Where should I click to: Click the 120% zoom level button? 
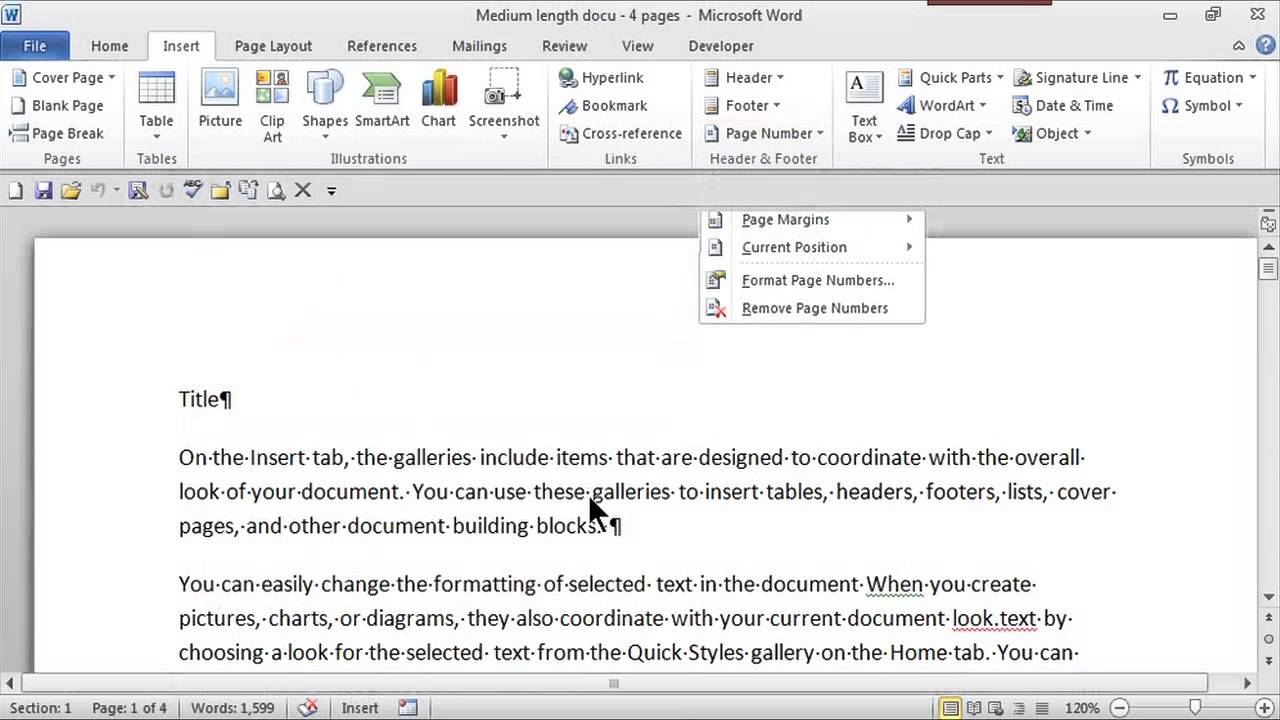pyautogui.click(x=1083, y=708)
